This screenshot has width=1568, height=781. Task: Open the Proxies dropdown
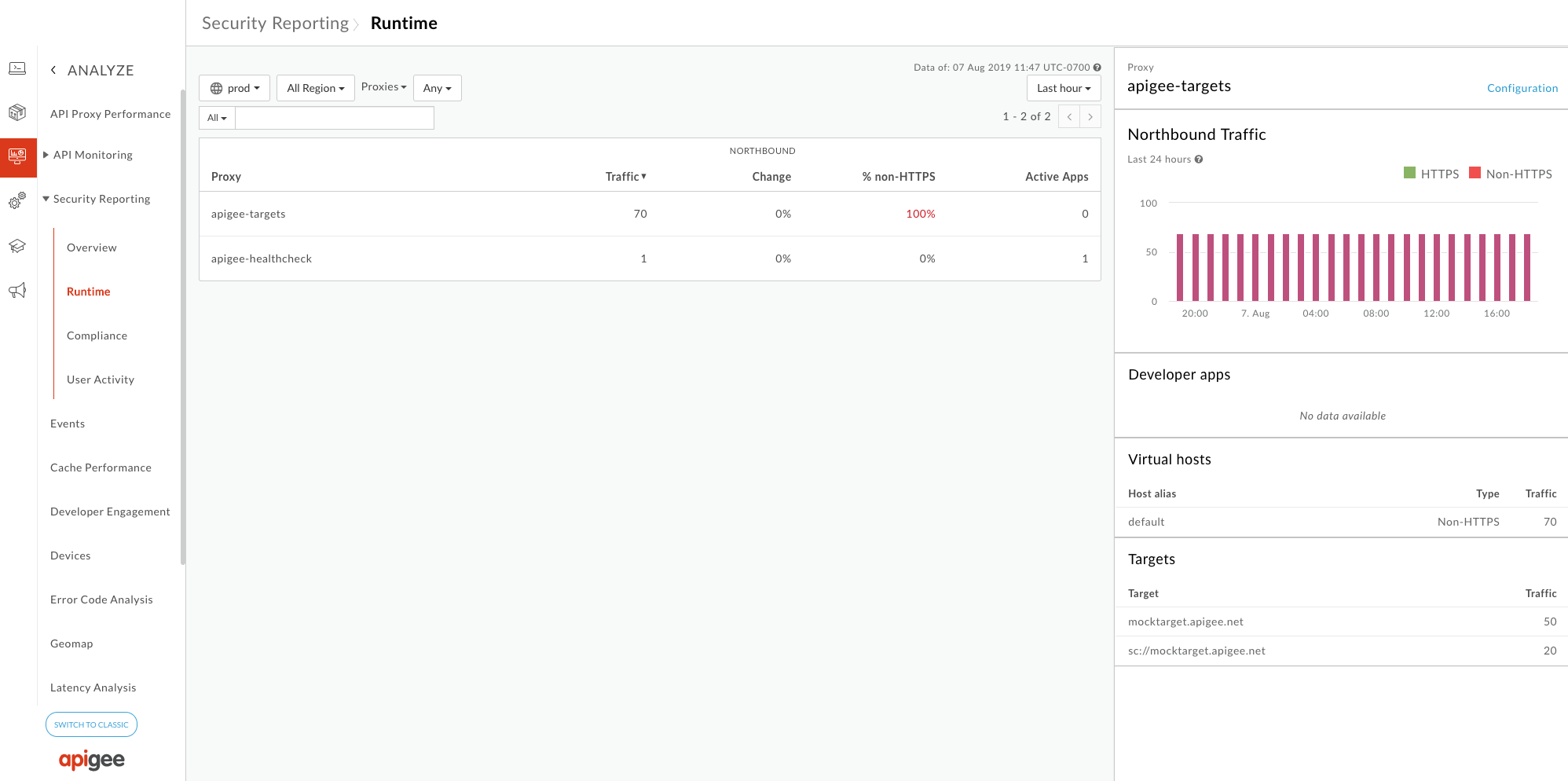pyautogui.click(x=384, y=87)
